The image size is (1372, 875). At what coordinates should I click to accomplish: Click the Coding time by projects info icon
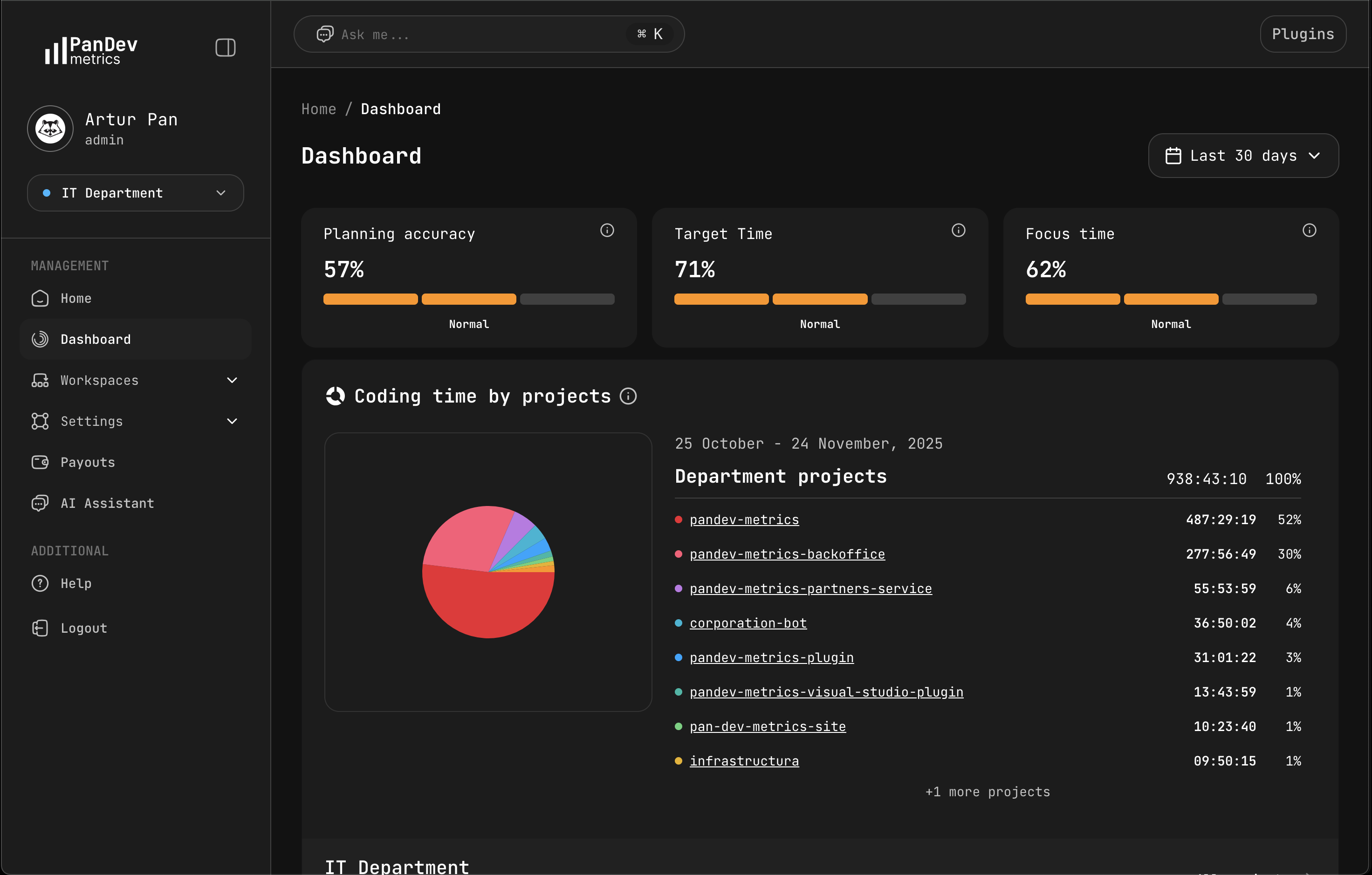(x=628, y=396)
